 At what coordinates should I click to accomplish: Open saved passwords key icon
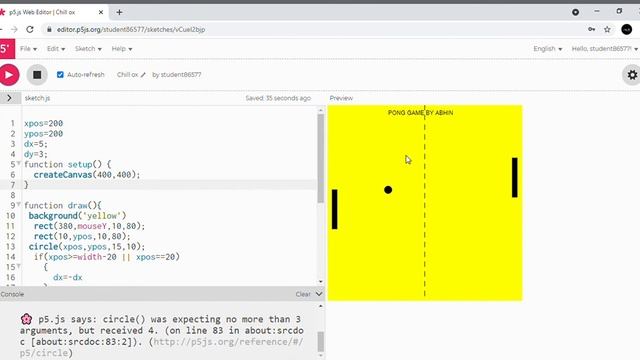591,29
